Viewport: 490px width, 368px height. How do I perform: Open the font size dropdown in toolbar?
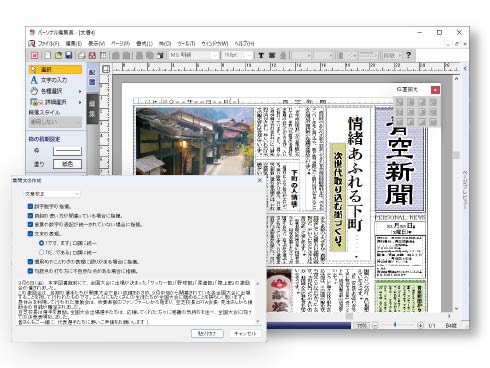238,55
